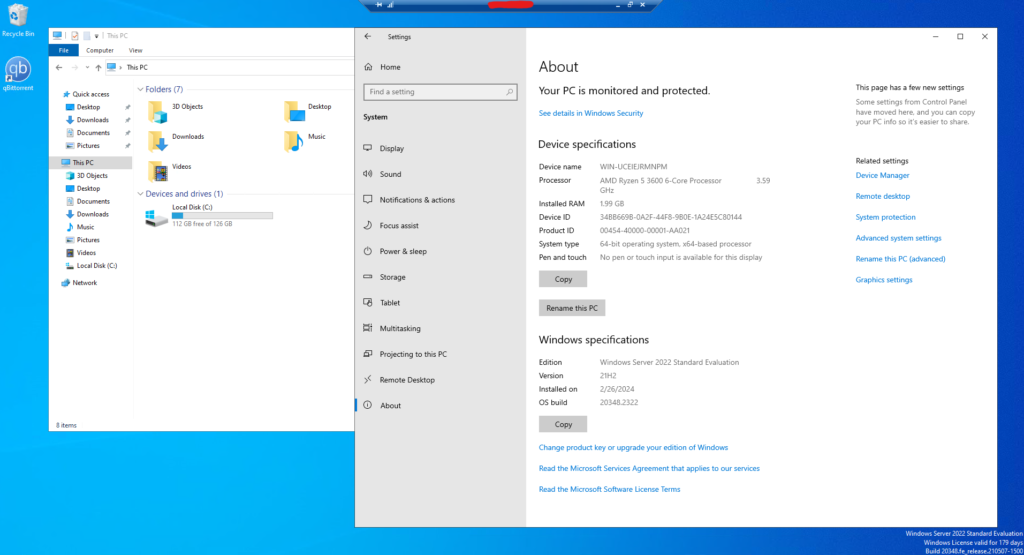Go back in File Explorer

(59, 67)
